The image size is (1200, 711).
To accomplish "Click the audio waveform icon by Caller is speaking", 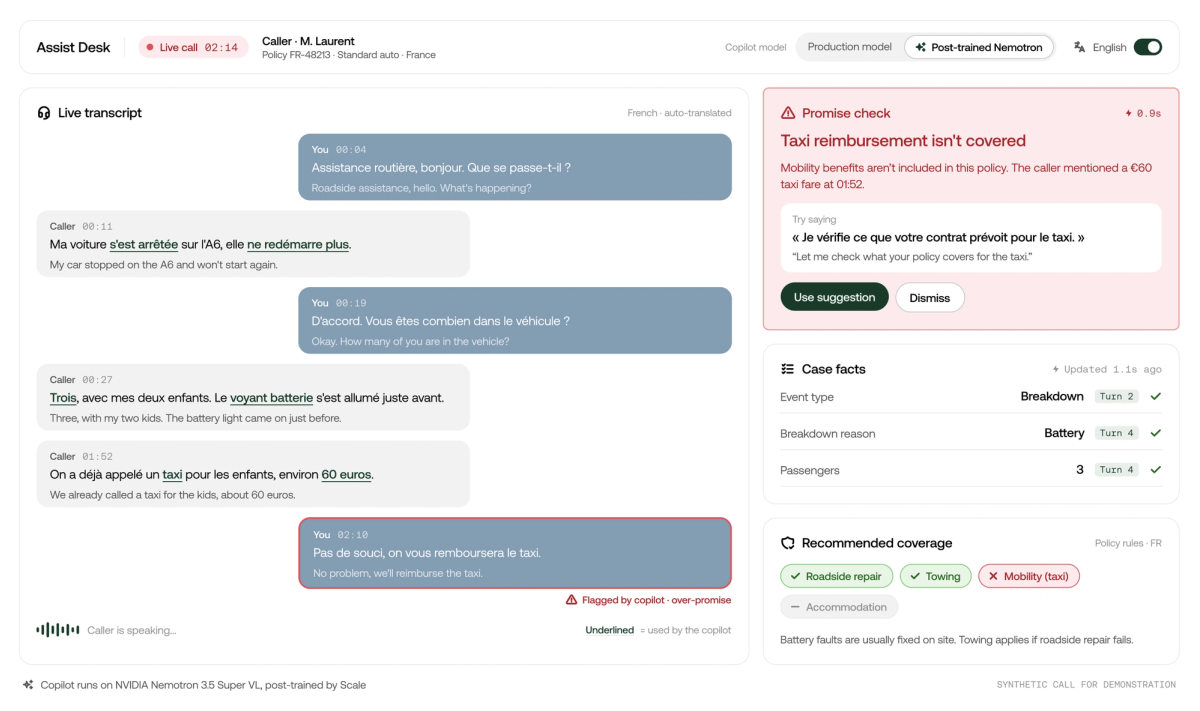I will tap(58, 630).
